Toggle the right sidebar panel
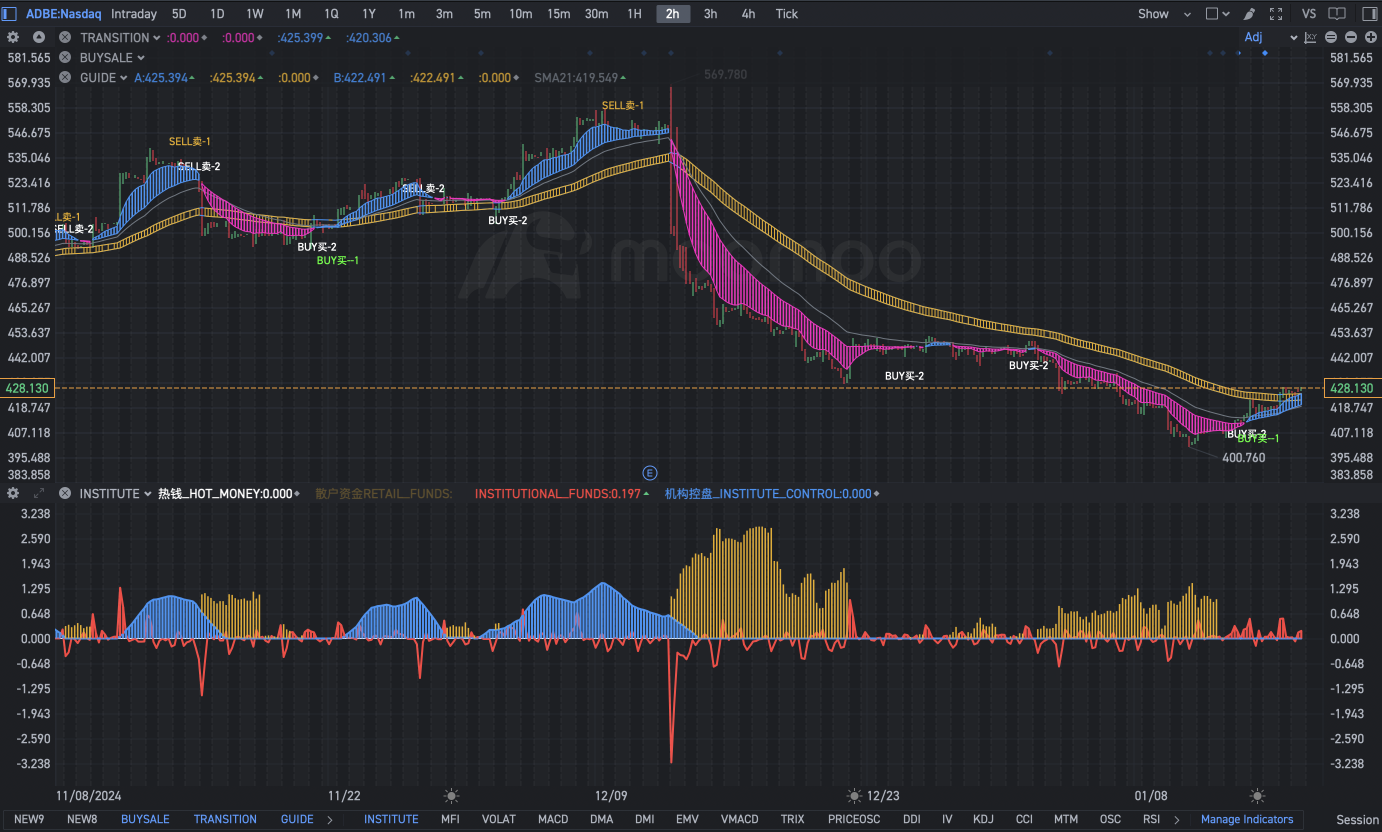 [x=1369, y=14]
